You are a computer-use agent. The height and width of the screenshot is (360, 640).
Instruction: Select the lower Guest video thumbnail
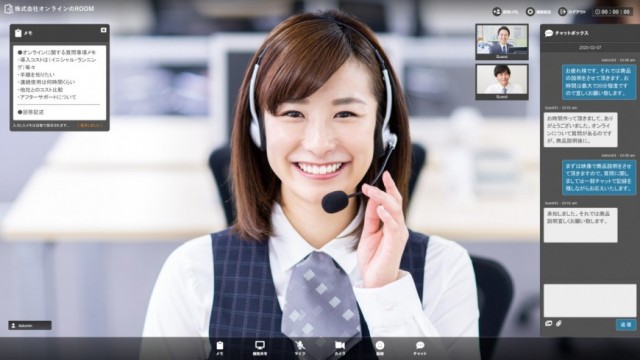(502, 82)
